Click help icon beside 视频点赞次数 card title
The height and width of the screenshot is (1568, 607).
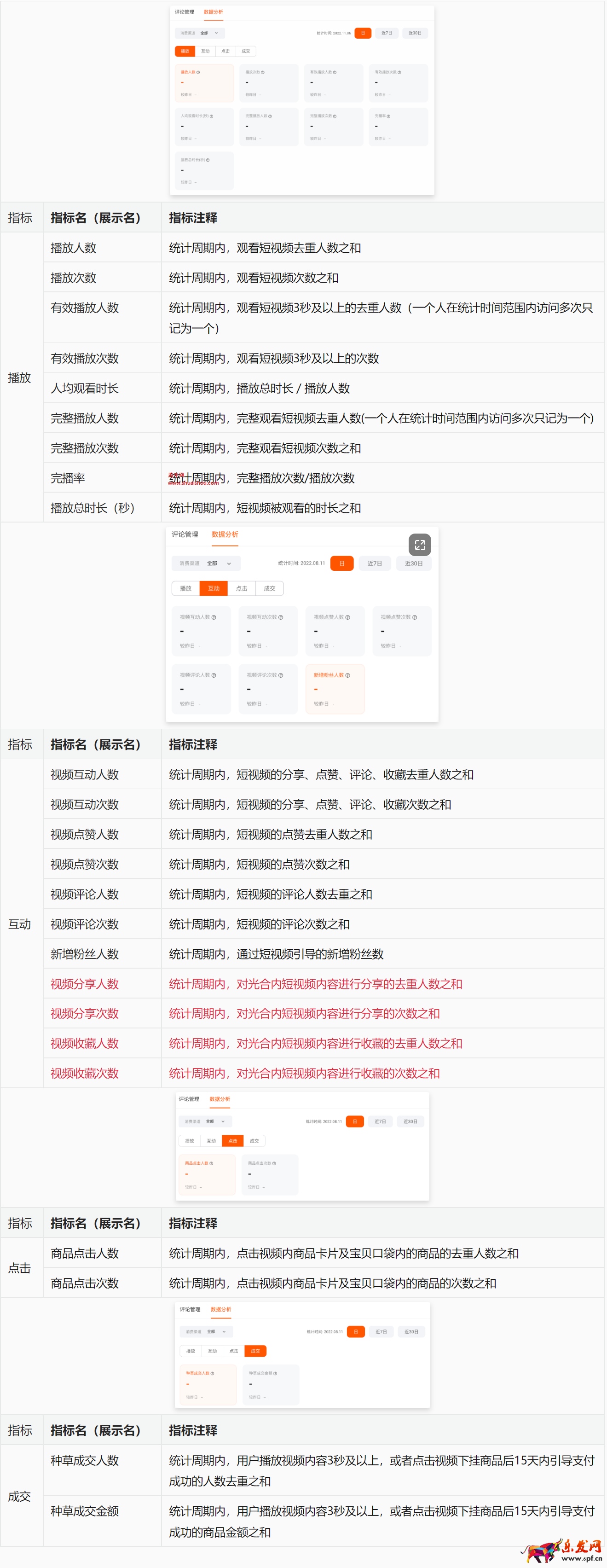coord(414,617)
